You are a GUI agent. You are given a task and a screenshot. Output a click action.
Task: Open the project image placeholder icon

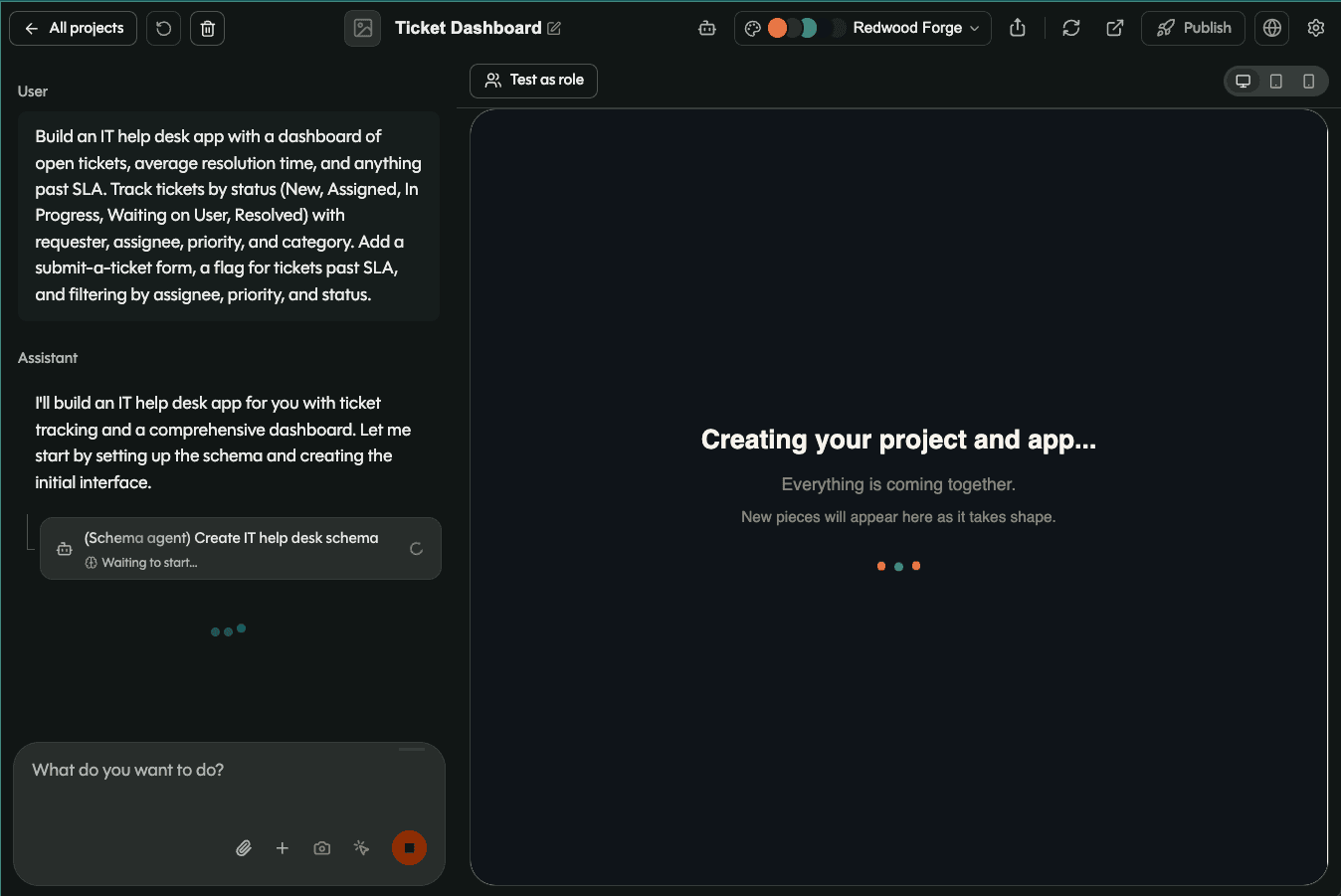coord(363,28)
